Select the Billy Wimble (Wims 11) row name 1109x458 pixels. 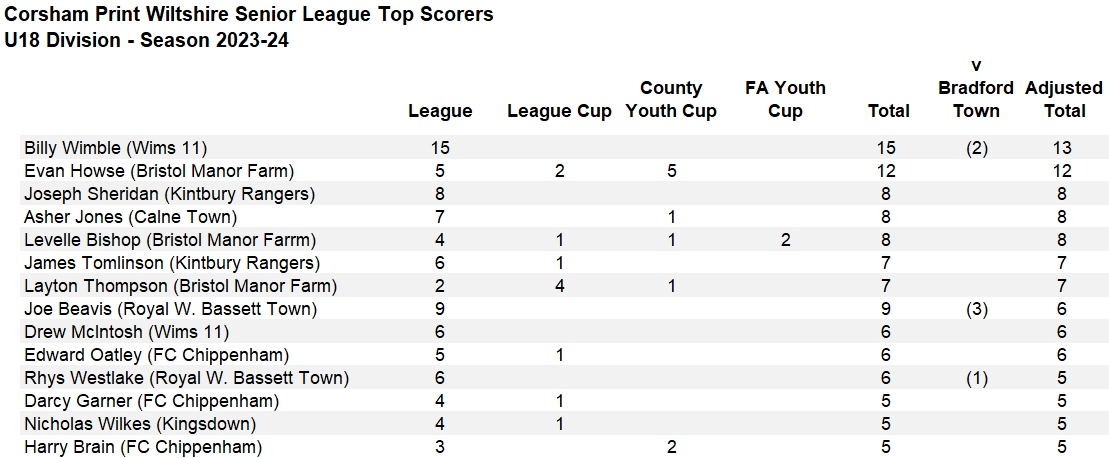point(115,148)
